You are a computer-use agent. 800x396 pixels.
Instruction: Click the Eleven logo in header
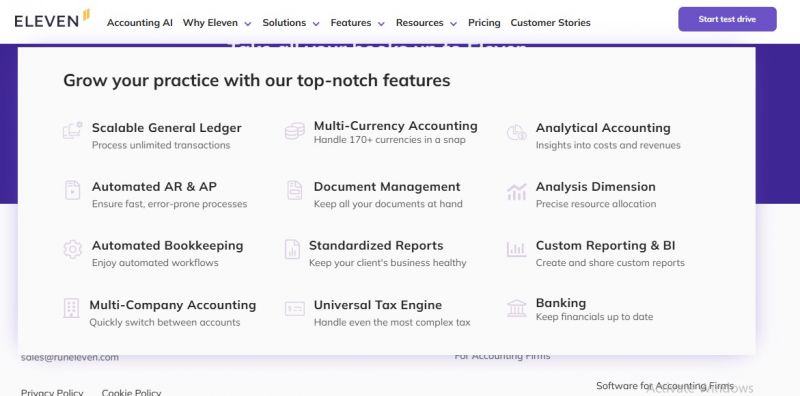click(x=52, y=19)
